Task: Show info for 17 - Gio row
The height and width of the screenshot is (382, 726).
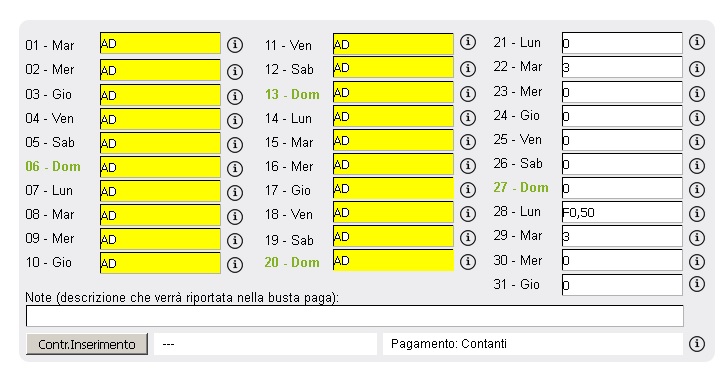Action: (468, 189)
